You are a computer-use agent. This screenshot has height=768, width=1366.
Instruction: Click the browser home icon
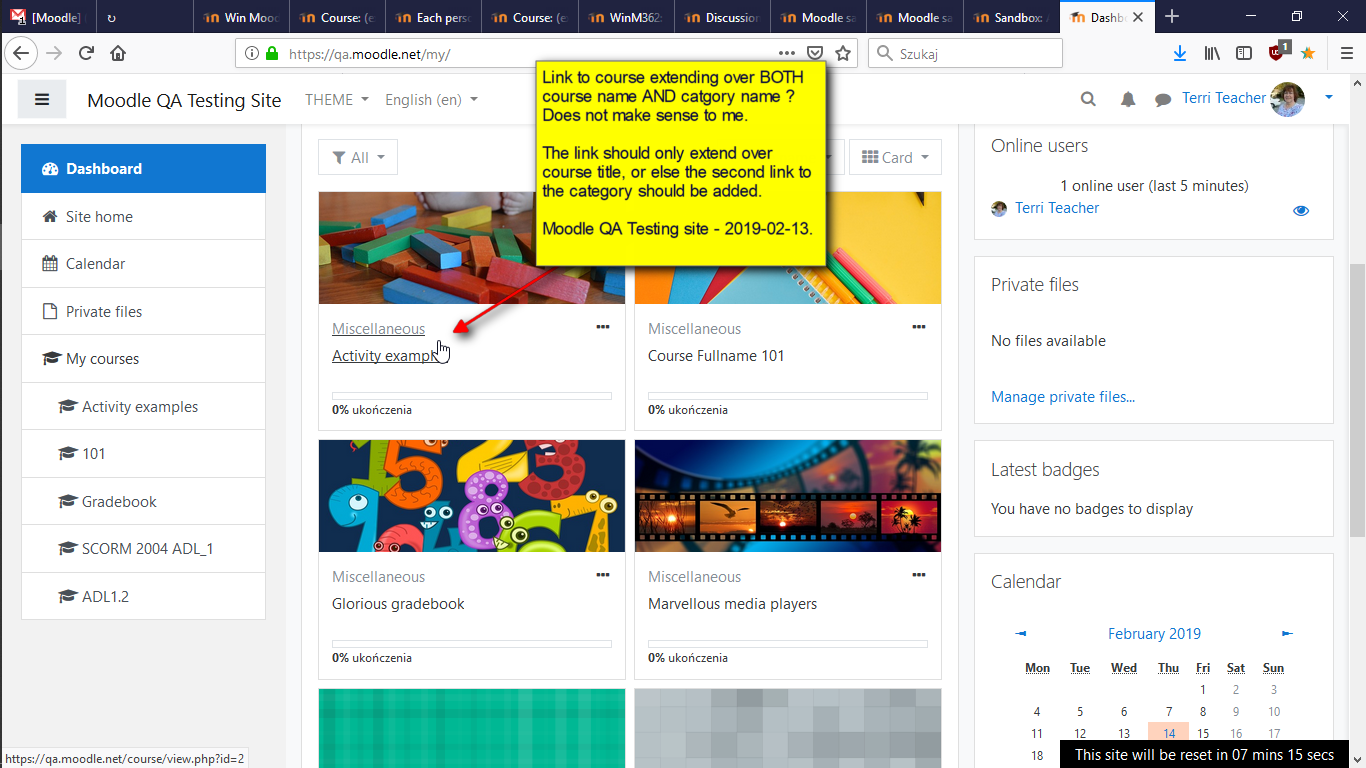pyautogui.click(x=118, y=54)
